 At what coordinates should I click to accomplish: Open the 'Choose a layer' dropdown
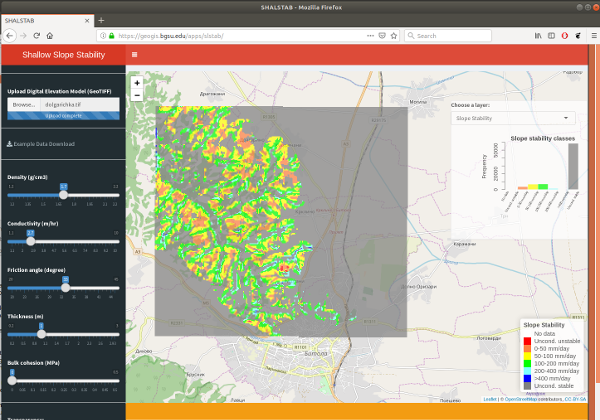point(513,118)
